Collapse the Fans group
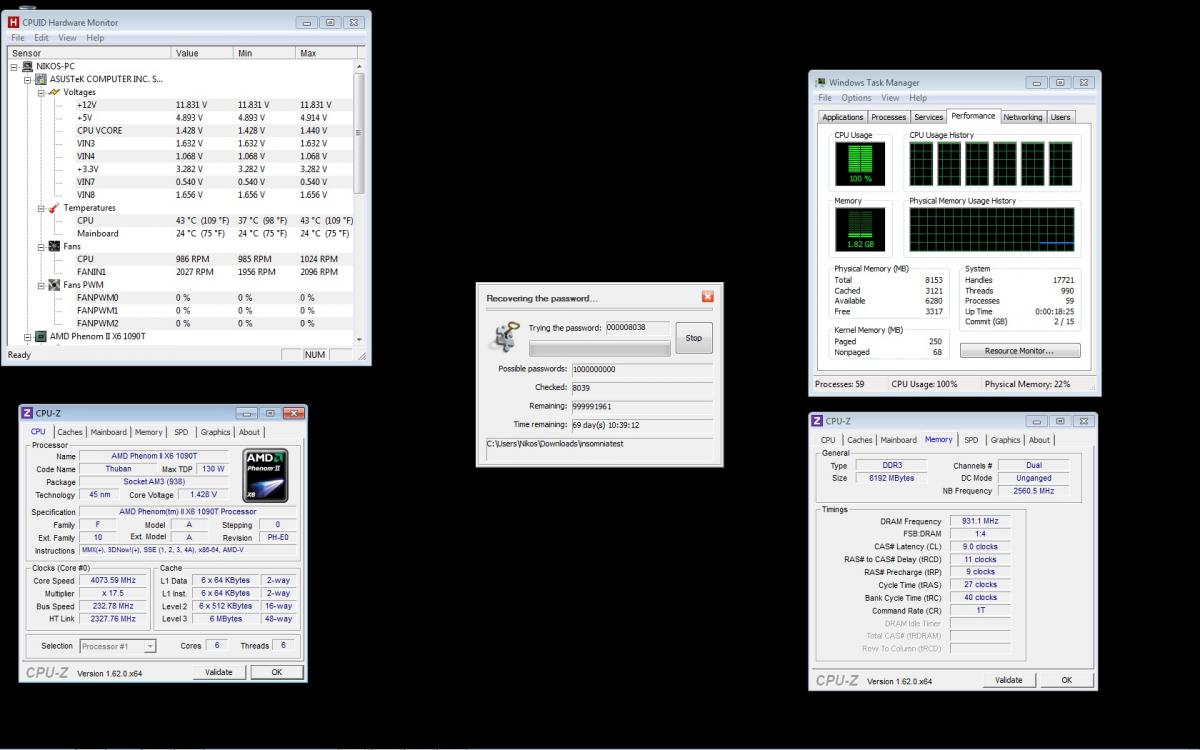The width and height of the screenshot is (1200, 750). 42,246
